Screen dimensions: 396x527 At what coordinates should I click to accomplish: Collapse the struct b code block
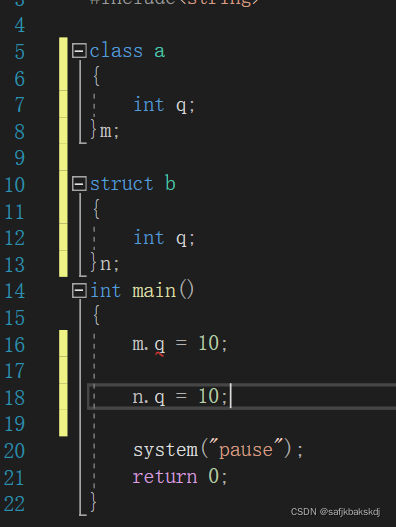79,184
